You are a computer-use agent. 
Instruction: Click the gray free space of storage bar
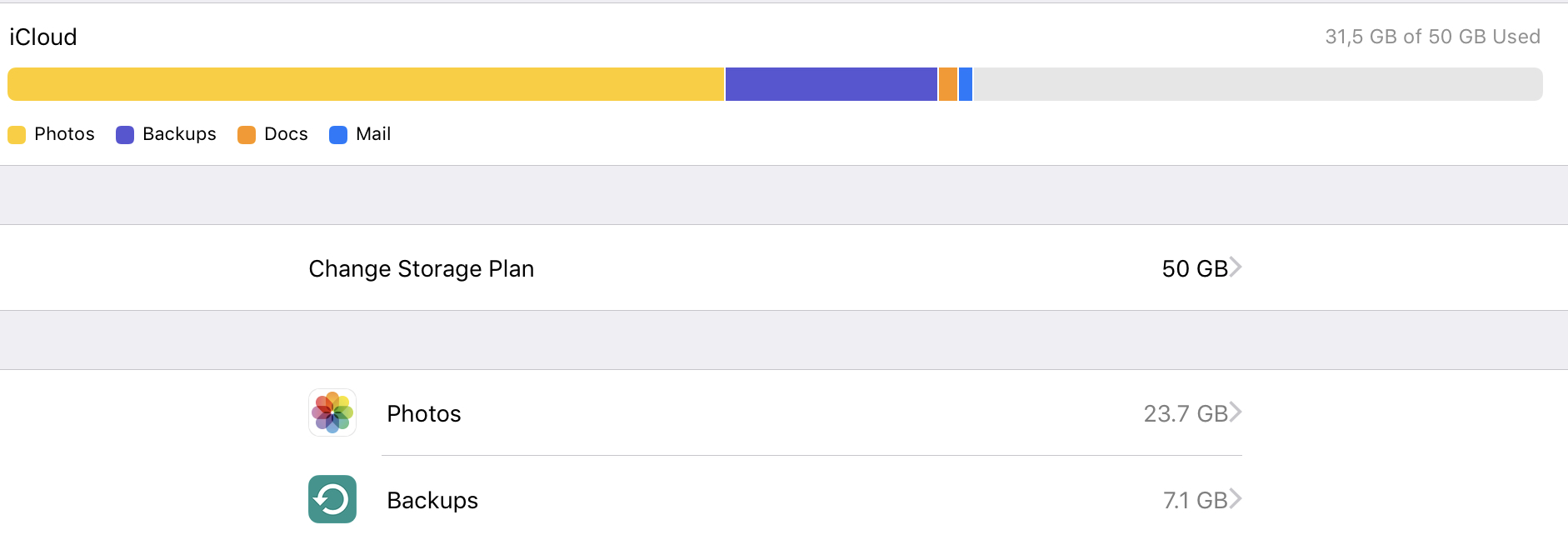1258,84
